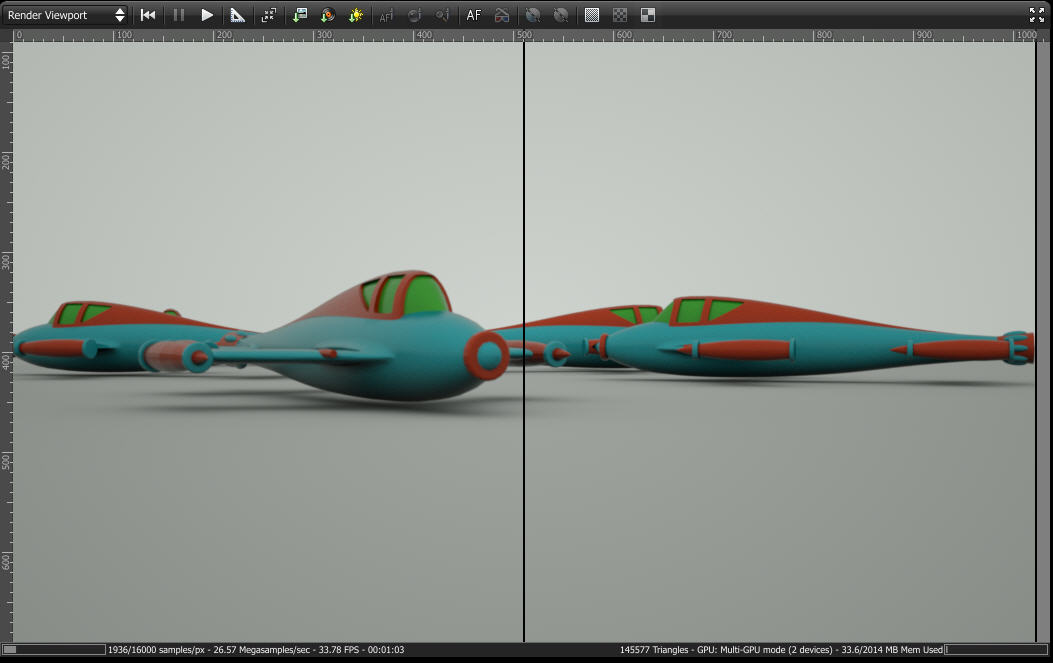
Task: Click the second dimmed globe icon
Action: coord(561,15)
